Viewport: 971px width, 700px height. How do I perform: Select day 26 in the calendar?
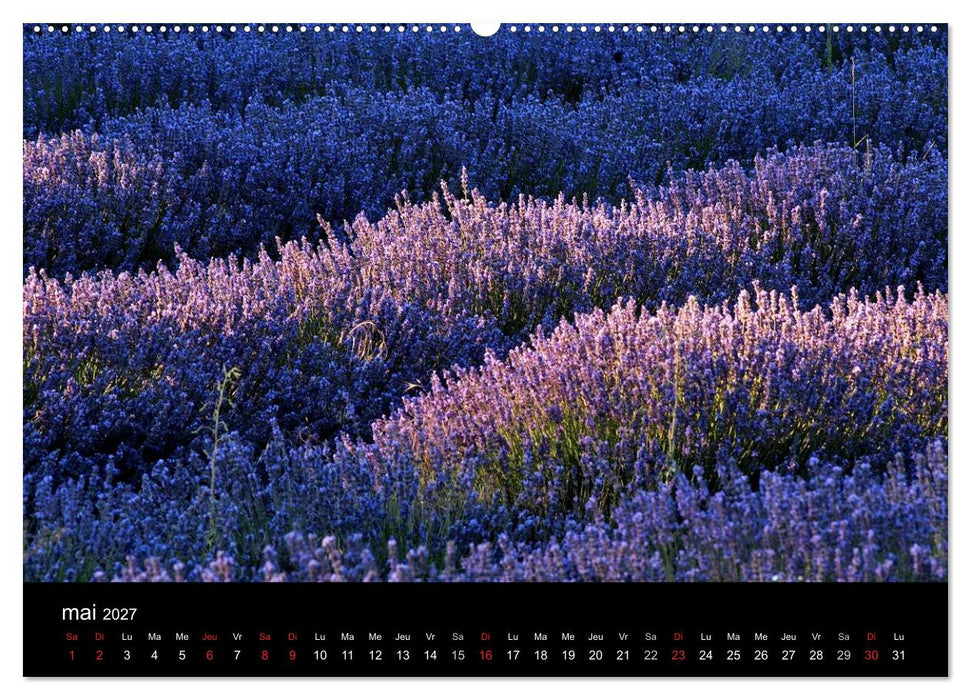761,655
